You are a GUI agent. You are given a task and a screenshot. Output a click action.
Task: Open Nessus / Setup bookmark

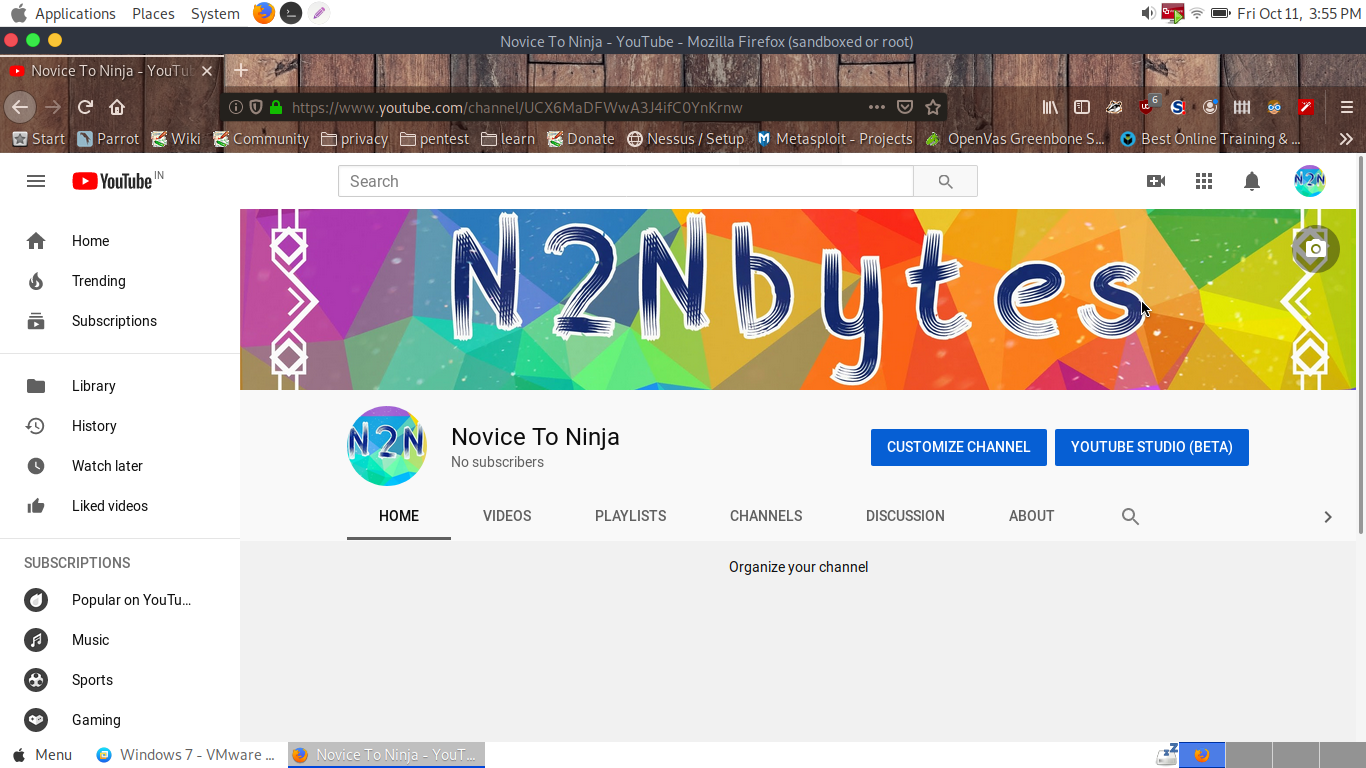coord(685,139)
